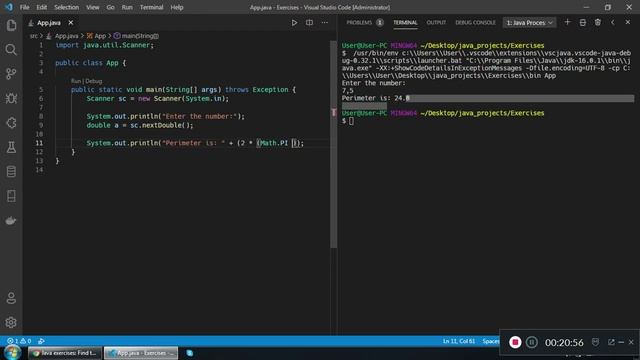
Task: Click the Run code lens above main
Action: 76,81
